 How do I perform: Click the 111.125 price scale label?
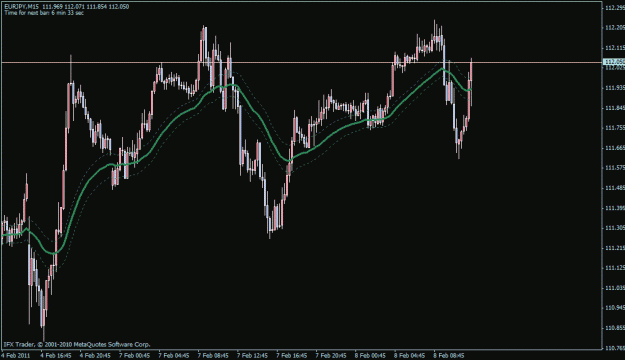click(x=615, y=268)
